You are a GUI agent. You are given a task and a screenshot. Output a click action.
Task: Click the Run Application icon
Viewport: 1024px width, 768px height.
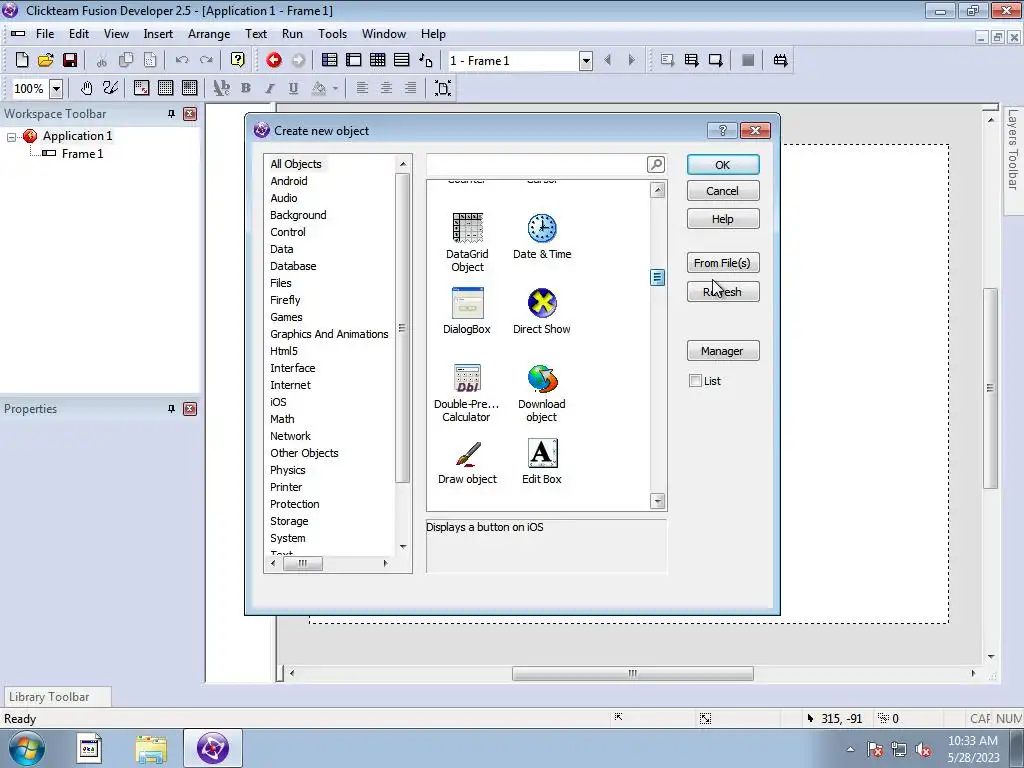[x=691, y=60]
